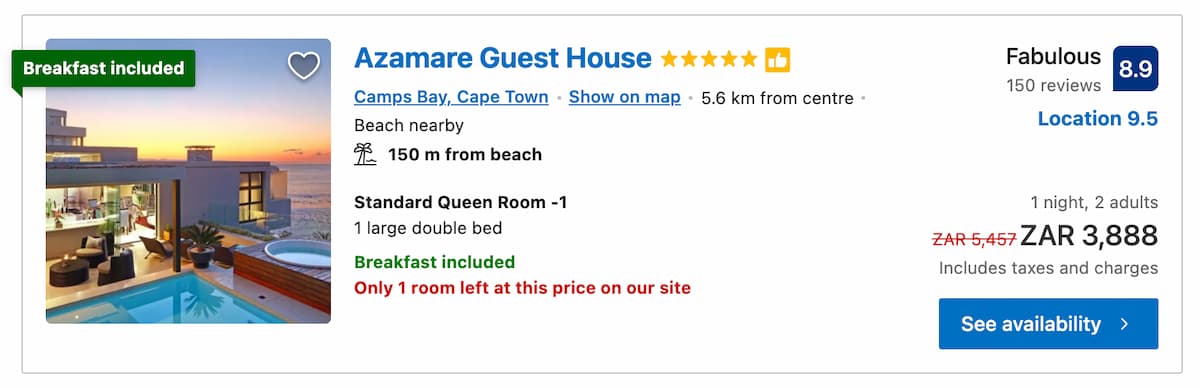
Task: Select Standard Queen Room -1 text
Action: pos(461,202)
